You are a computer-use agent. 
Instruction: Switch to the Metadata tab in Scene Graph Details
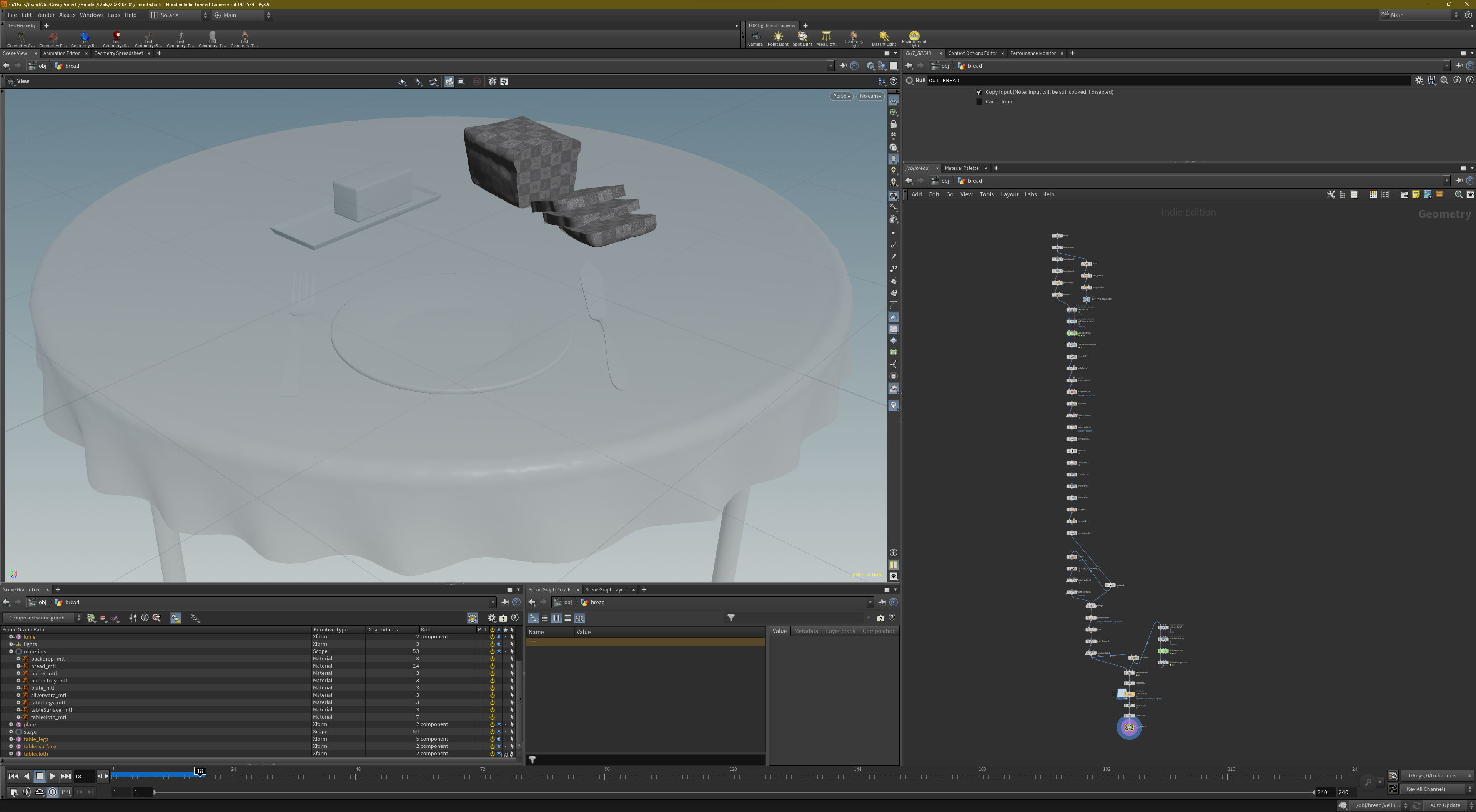point(805,631)
